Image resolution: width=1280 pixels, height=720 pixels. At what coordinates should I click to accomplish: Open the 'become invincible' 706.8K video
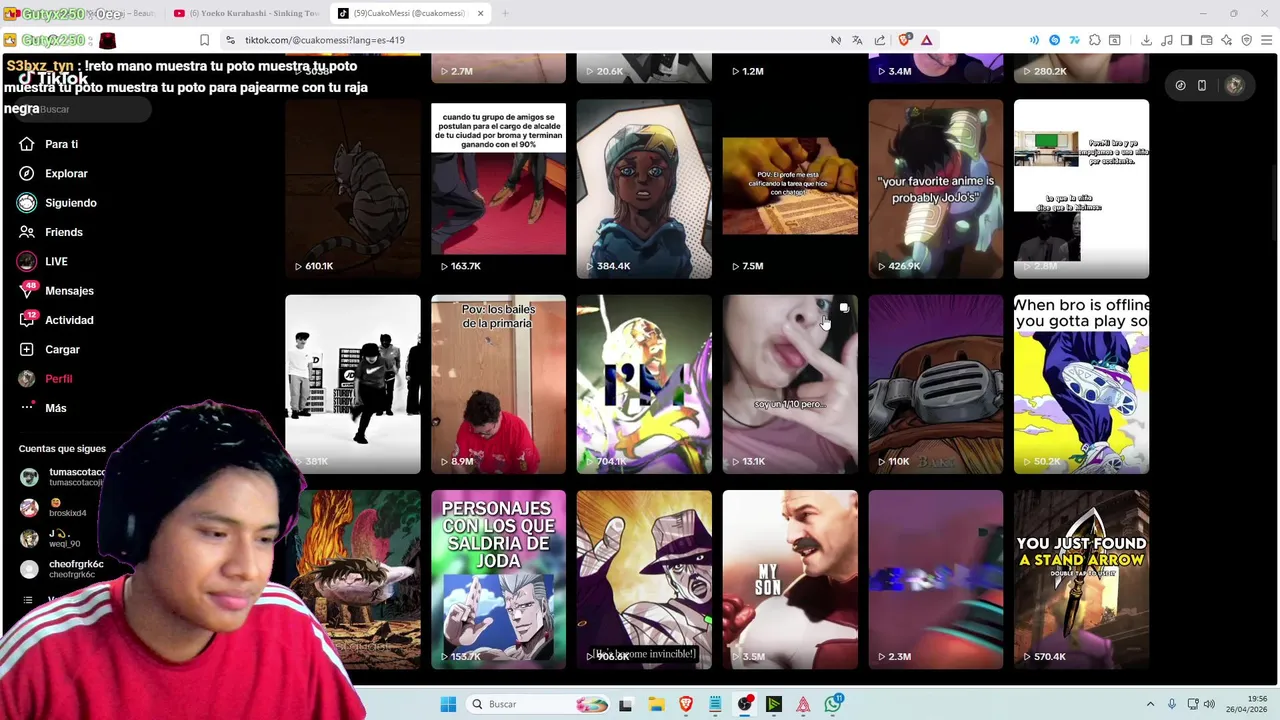(644, 579)
